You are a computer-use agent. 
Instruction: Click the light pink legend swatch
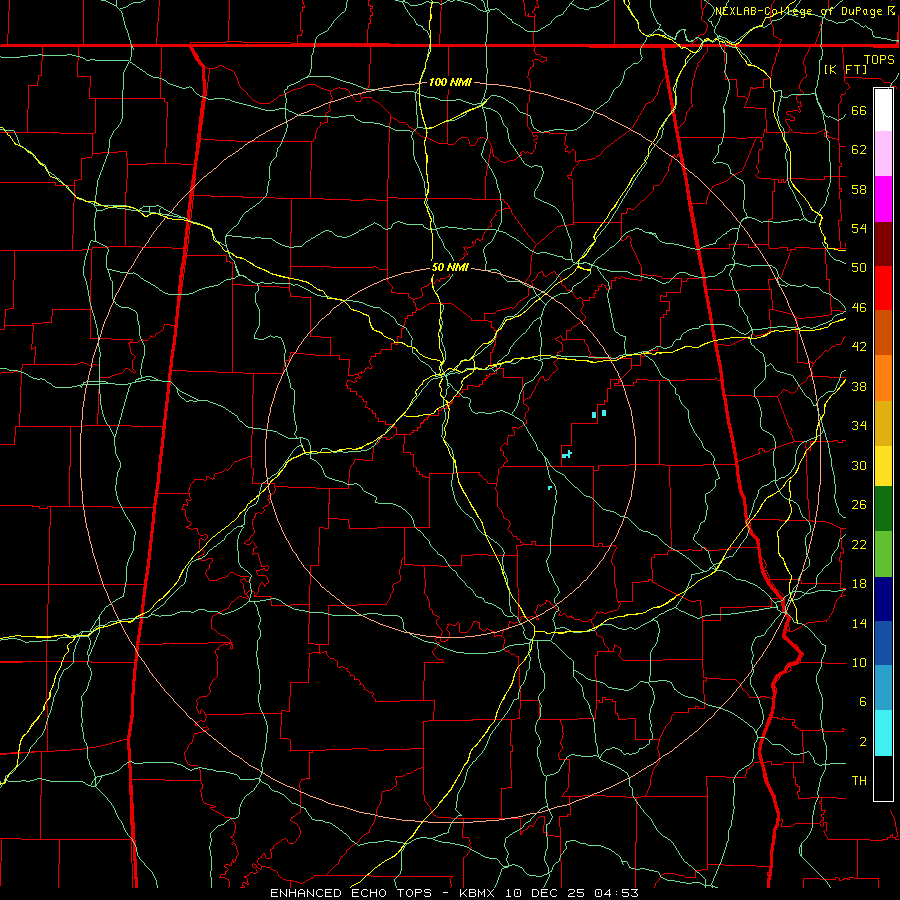pyautogui.click(x=883, y=154)
